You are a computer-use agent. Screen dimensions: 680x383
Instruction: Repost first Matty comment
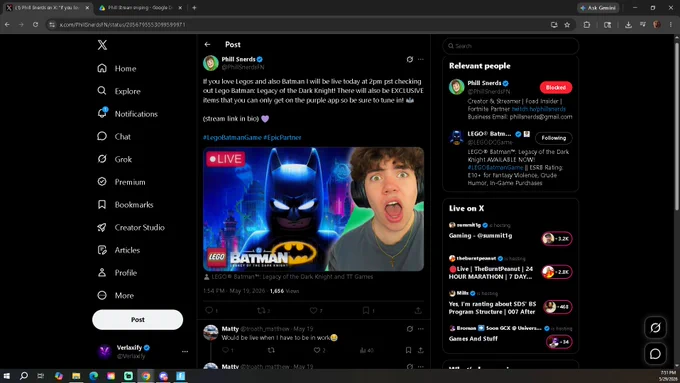pos(271,350)
